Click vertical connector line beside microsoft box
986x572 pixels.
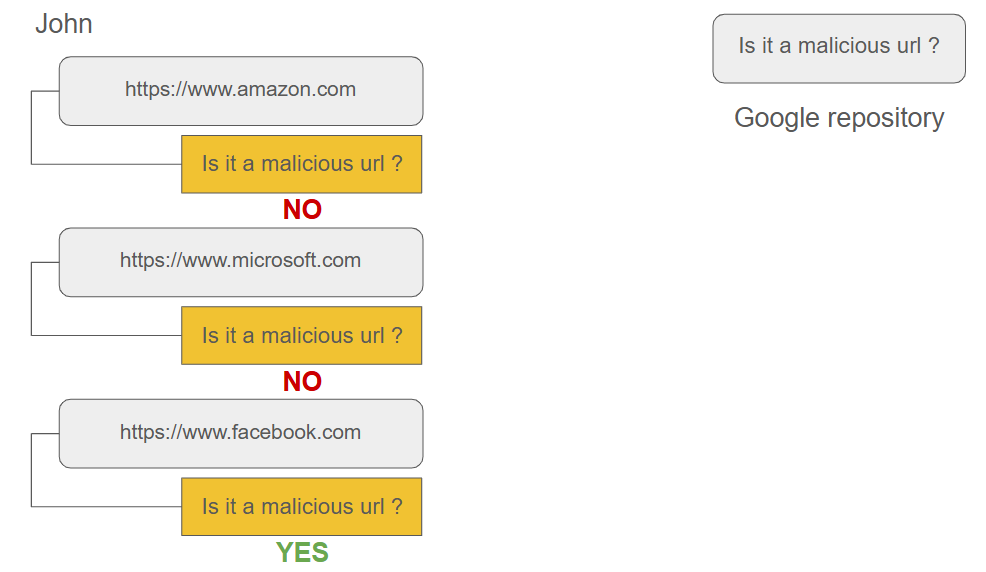pyautogui.click(x=31, y=299)
